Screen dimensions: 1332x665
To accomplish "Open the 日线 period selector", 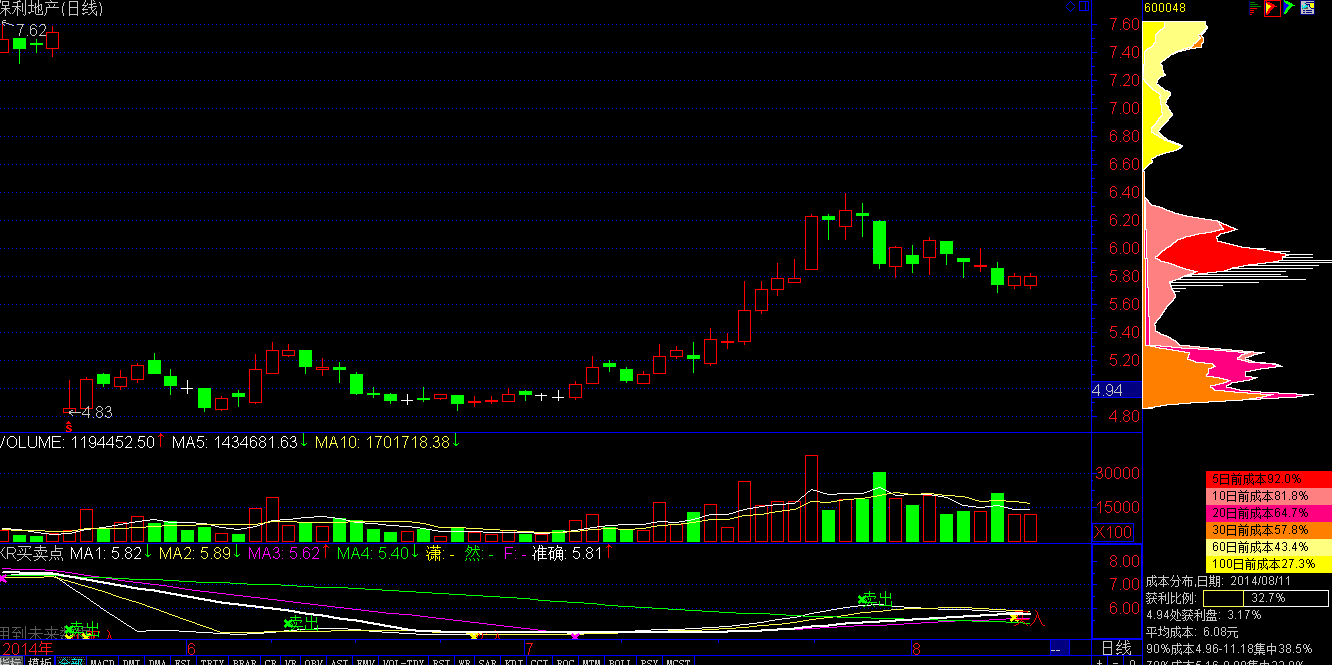I will [1115, 647].
